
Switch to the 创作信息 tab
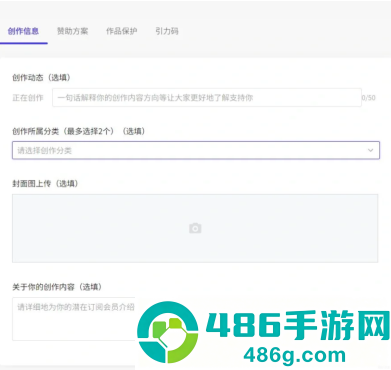(x=23, y=31)
